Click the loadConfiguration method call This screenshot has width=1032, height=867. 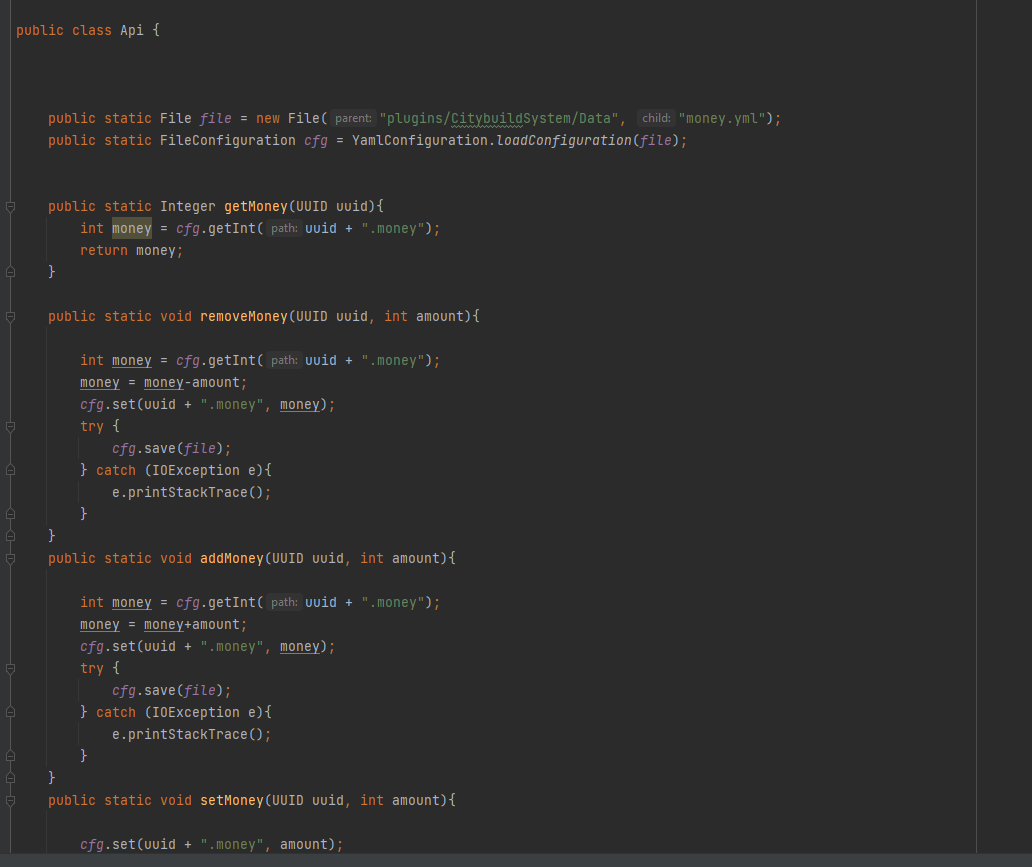(x=563, y=141)
